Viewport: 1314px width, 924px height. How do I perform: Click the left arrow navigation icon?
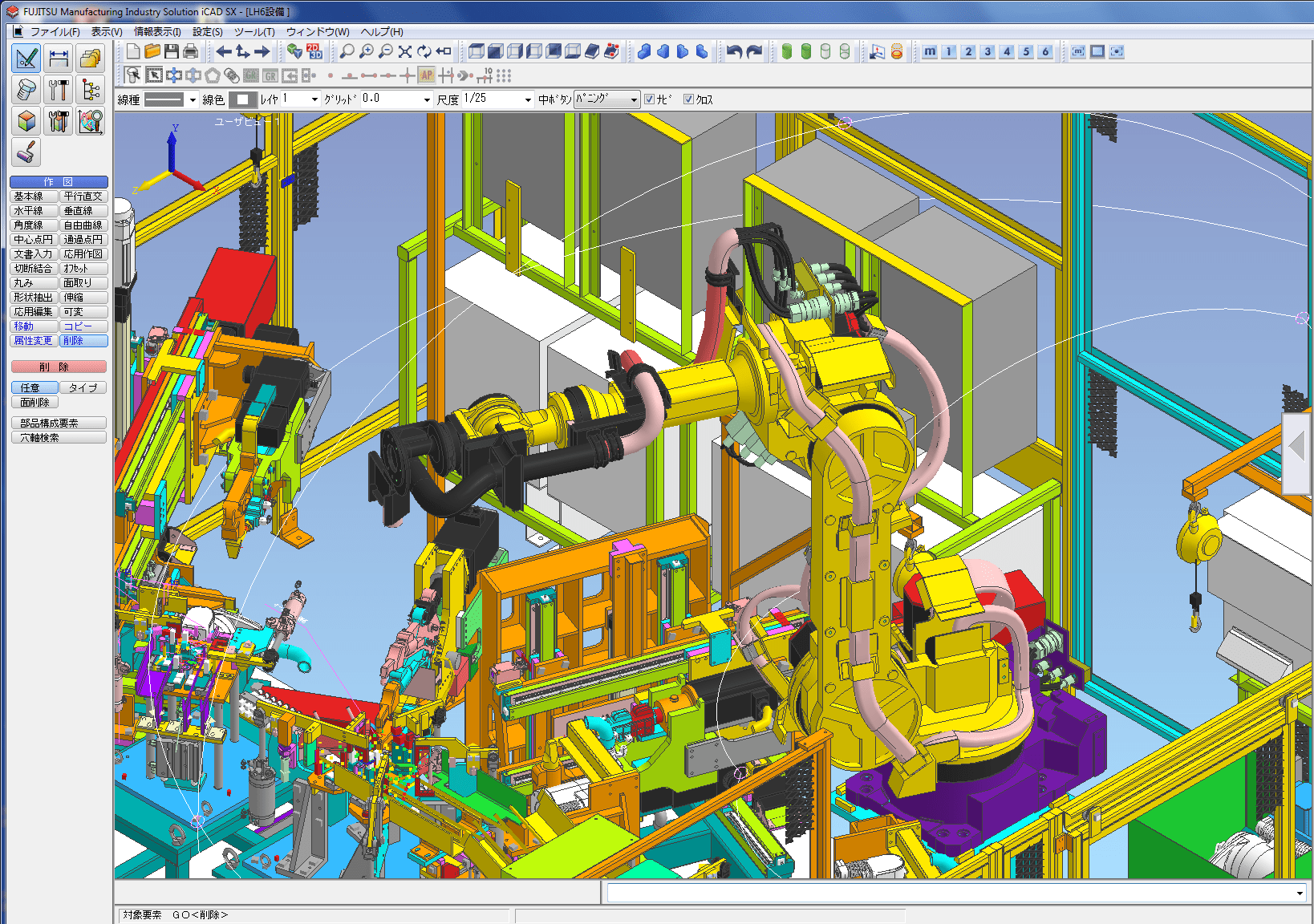click(223, 51)
